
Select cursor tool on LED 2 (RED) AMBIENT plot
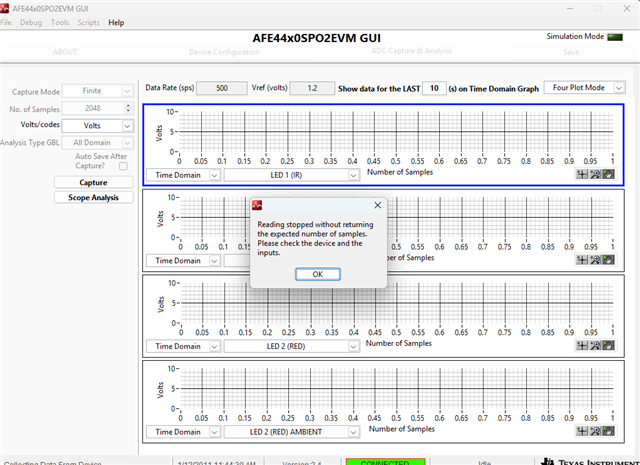tap(582, 431)
